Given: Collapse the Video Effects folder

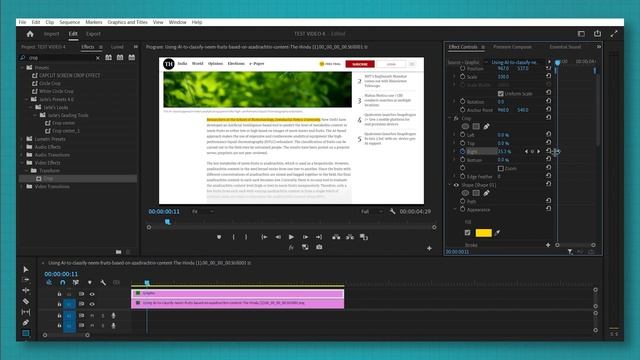Looking at the screenshot, I should (22, 162).
